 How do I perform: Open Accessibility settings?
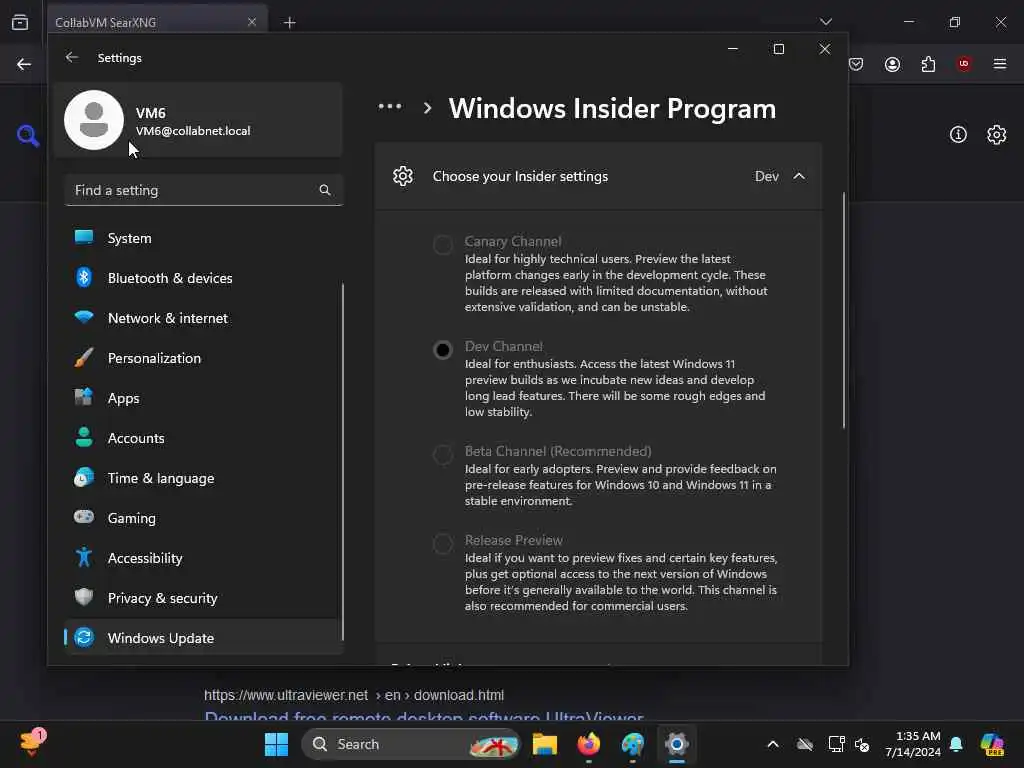204,558
